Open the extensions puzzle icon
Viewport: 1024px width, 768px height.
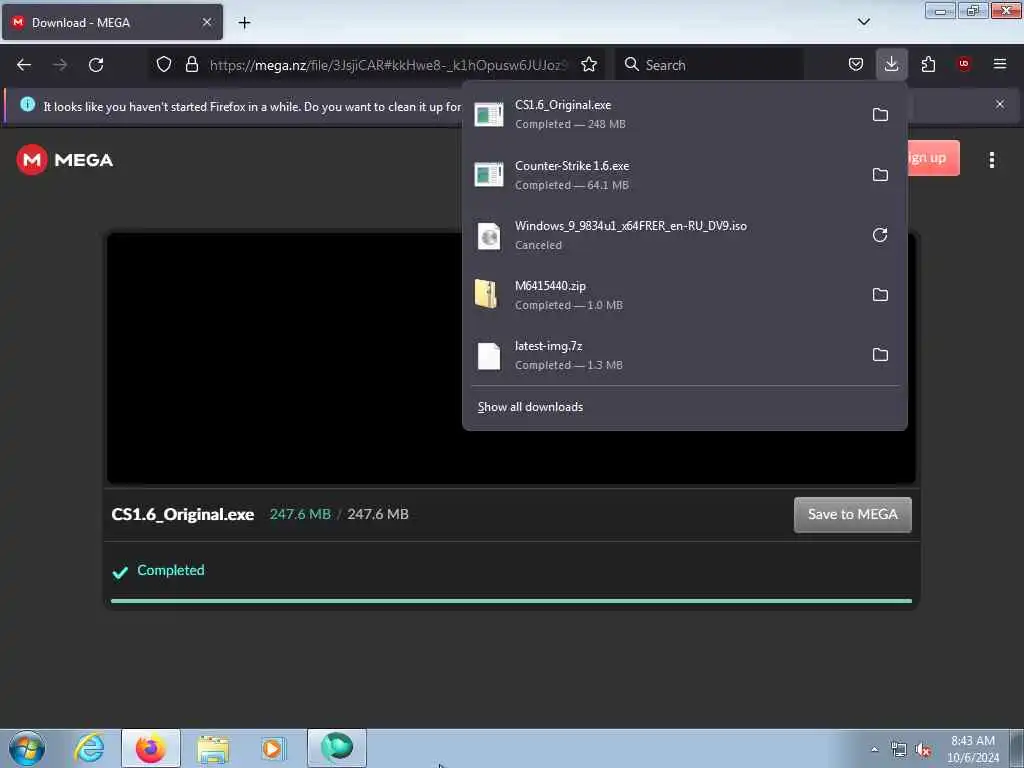tap(928, 64)
